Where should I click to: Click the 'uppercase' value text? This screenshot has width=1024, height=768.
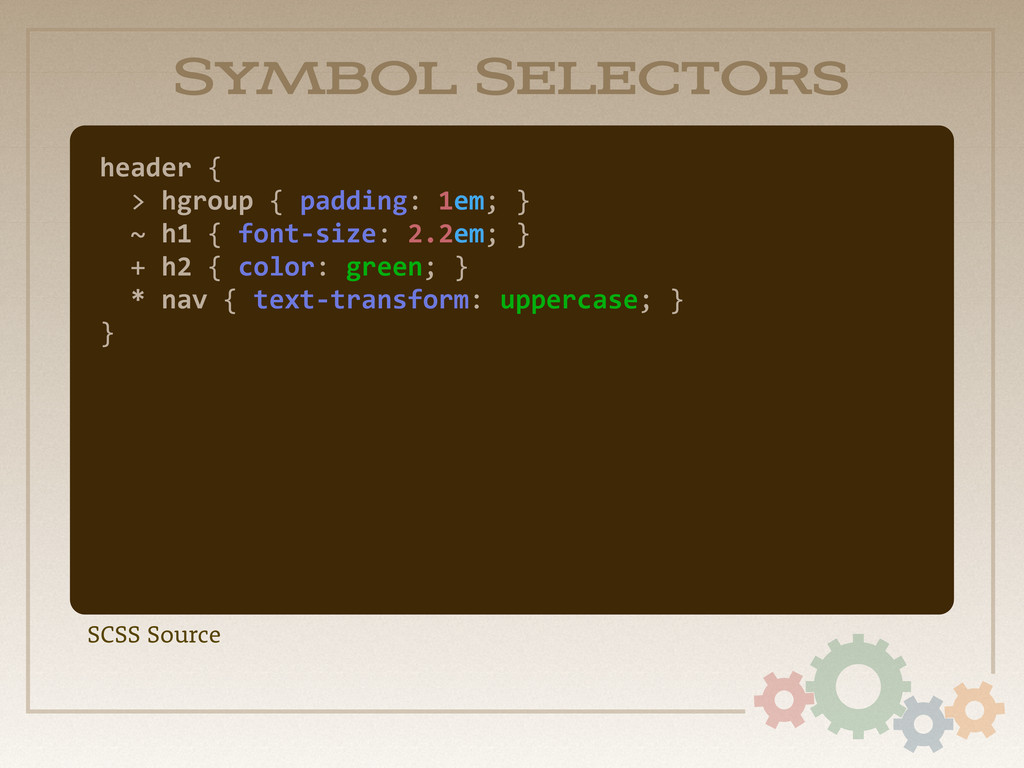pyautogui.click(x=569, y=301)
